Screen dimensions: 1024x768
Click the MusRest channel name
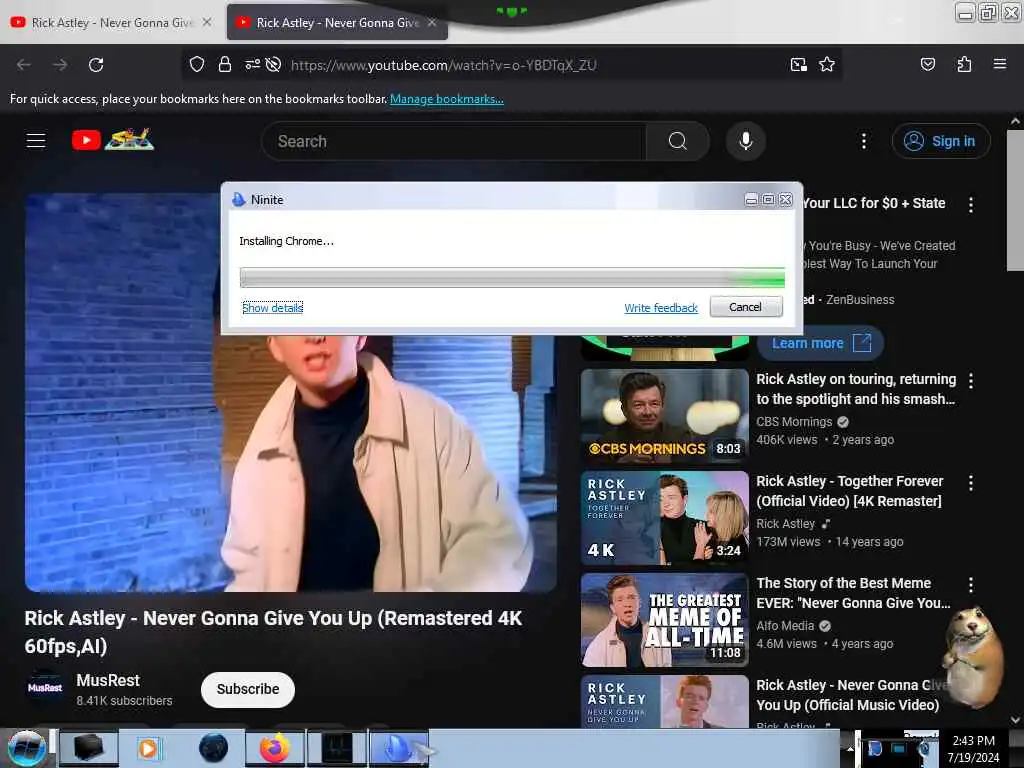pos(108,680)
